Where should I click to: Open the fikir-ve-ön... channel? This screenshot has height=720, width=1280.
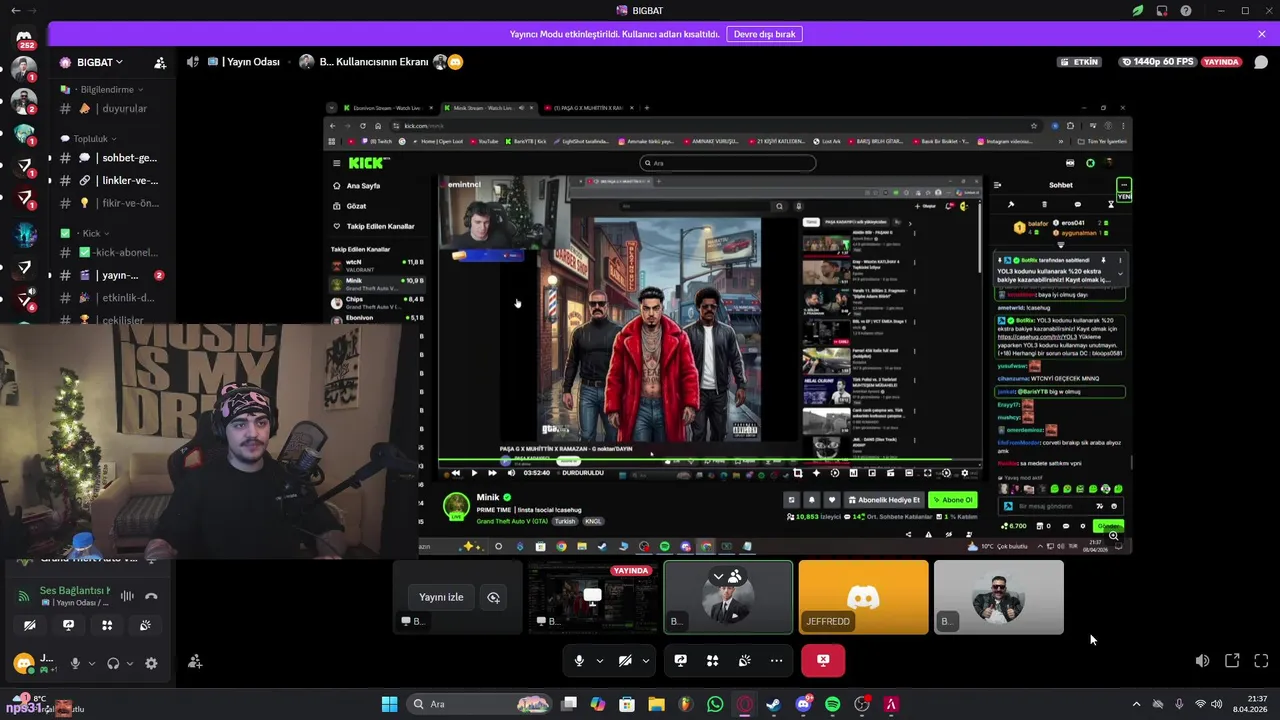point(110,203)
